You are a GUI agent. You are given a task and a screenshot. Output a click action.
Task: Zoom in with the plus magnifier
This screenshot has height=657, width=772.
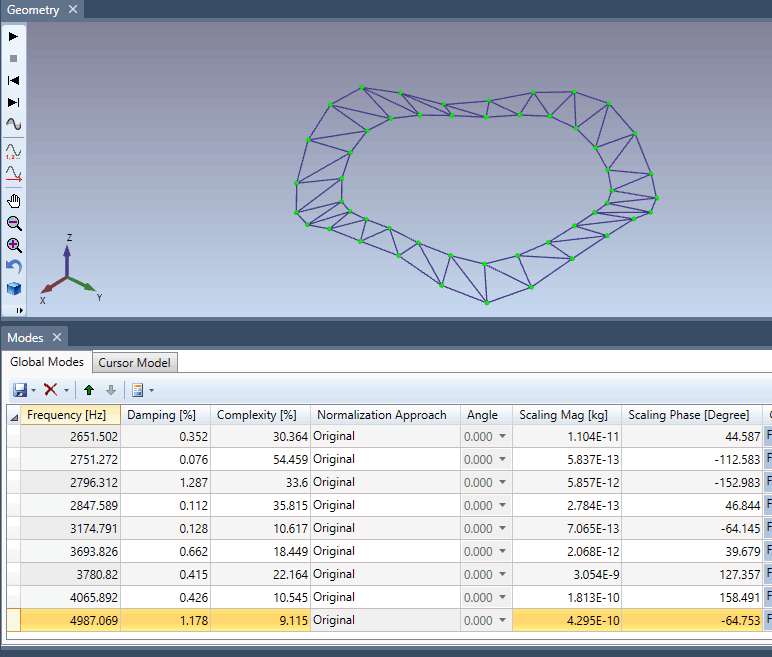point(13,245)
